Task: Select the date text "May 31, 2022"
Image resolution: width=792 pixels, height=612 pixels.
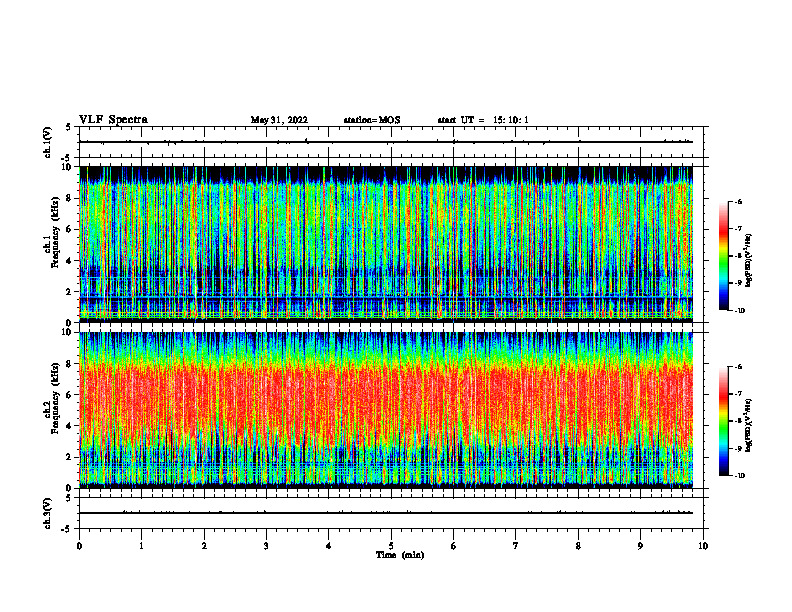Action: [279, 120]
